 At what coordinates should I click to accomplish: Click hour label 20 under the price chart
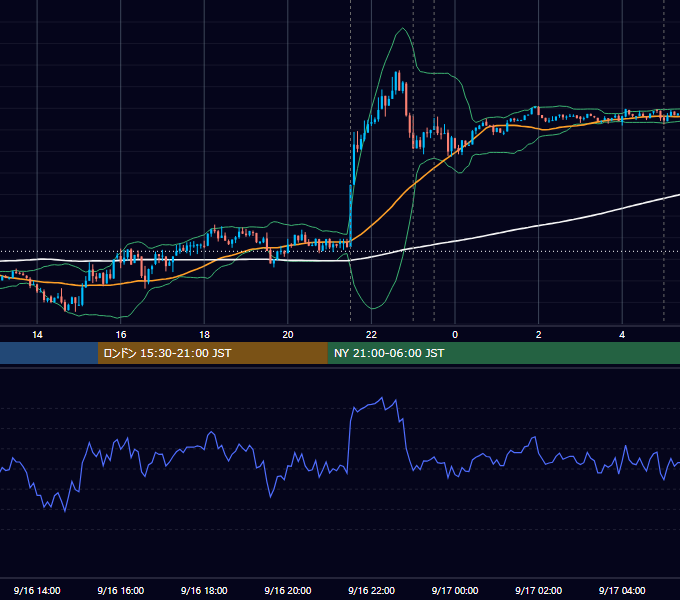(x=288, y=335)
